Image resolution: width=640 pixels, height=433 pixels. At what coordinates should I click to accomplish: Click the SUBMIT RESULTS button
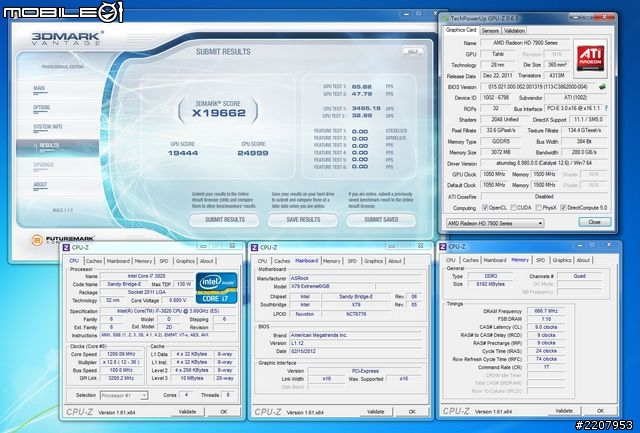[224, 220]
